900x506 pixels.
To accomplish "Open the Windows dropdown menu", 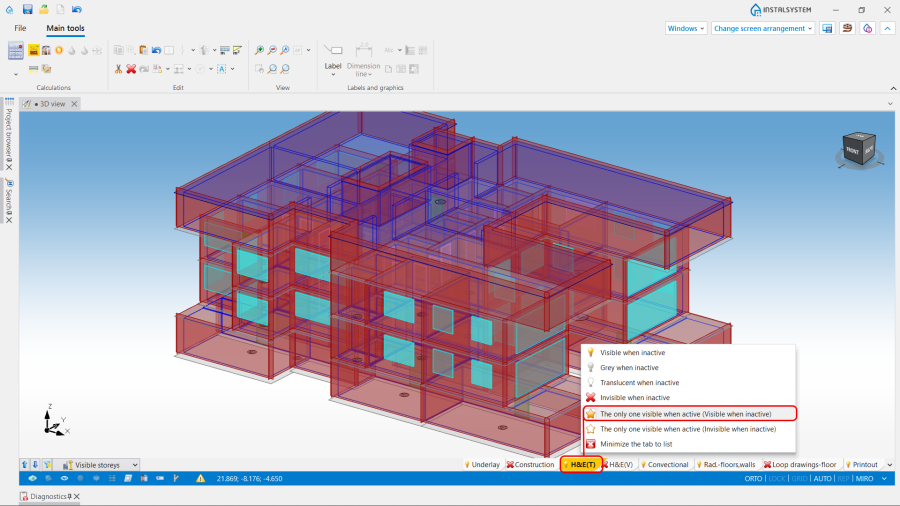I will (x=686, y=28).
